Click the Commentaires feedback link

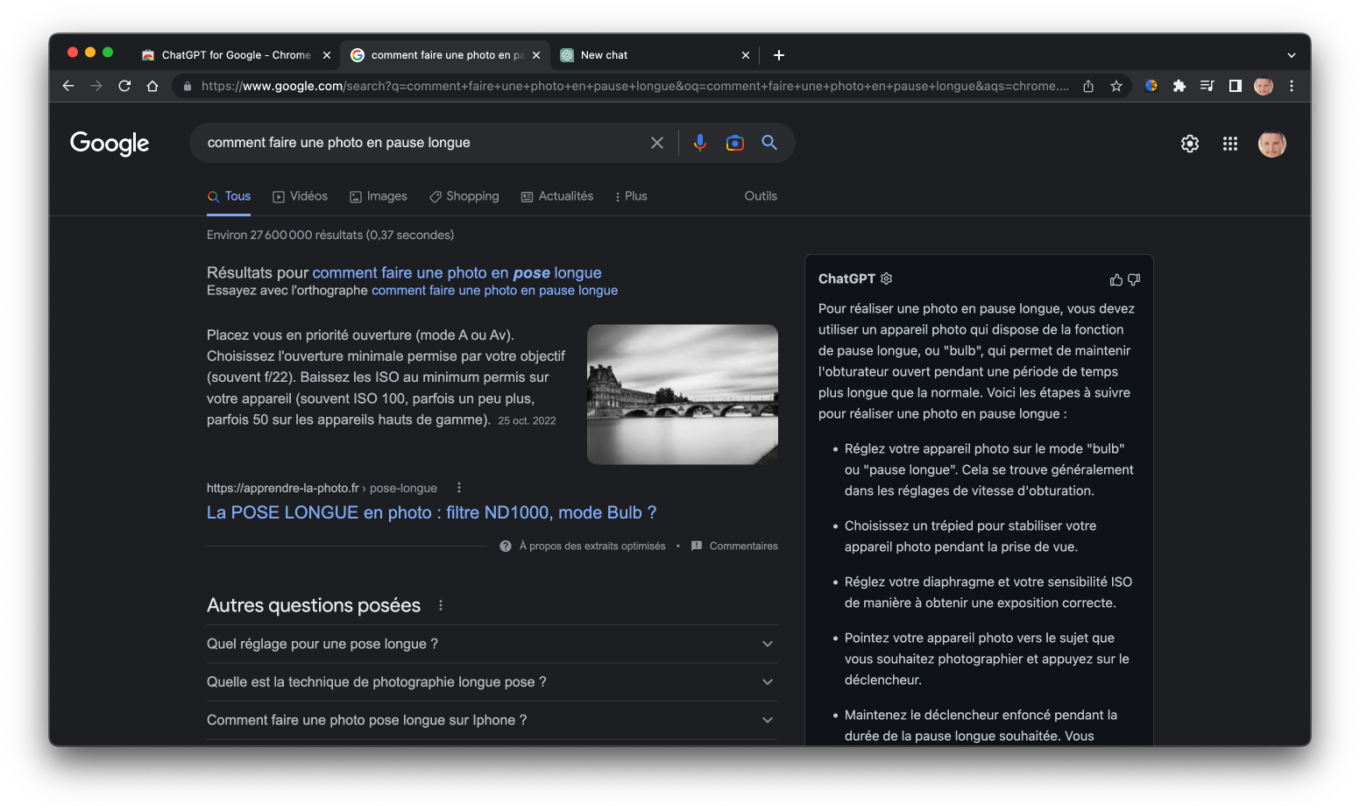click(x=735, y=546)
